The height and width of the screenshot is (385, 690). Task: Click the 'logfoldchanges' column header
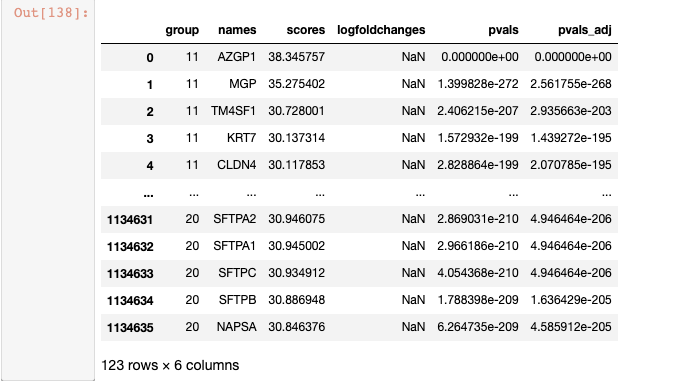(381, 30)
